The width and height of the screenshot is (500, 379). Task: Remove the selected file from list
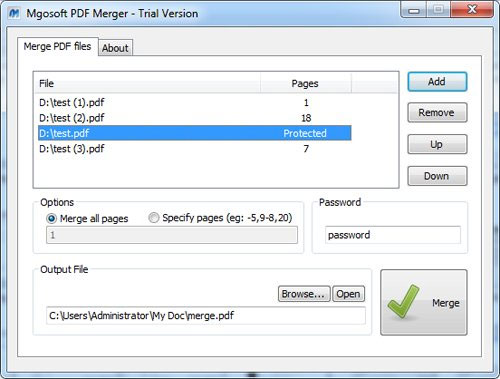[437, 113]
